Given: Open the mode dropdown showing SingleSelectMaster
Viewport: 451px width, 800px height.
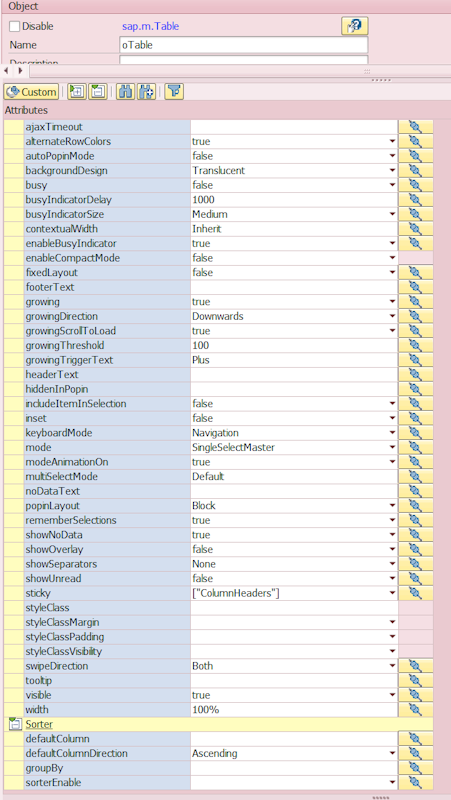Looking at the screenshot, I should tap(294, 447).
